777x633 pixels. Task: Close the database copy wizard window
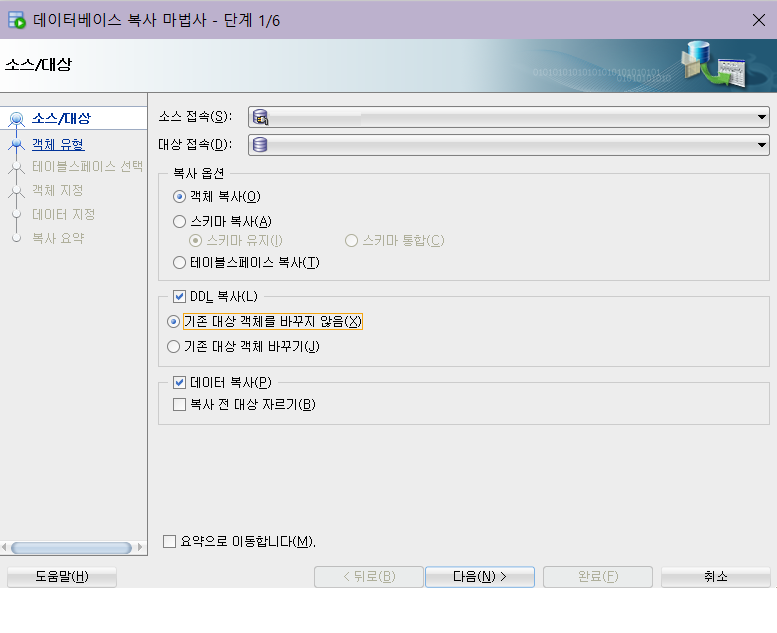pos(759,20)
